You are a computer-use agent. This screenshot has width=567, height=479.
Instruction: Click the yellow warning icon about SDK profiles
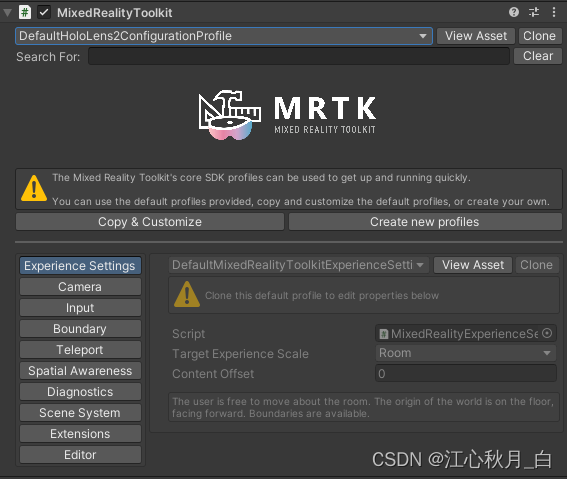coord(34,188)
